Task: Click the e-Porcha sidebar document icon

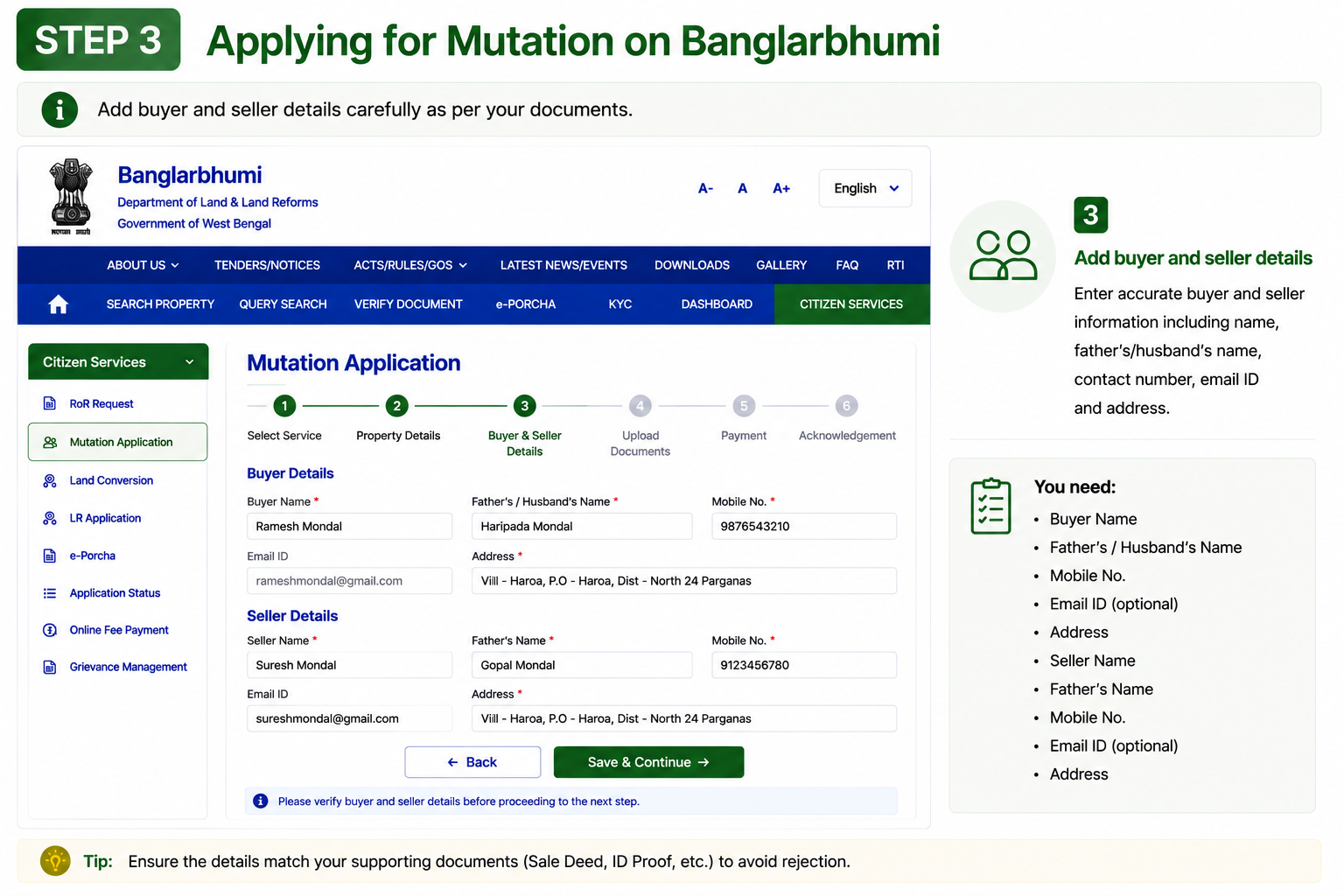Action: pyautogui.click(x=50, y=556)
